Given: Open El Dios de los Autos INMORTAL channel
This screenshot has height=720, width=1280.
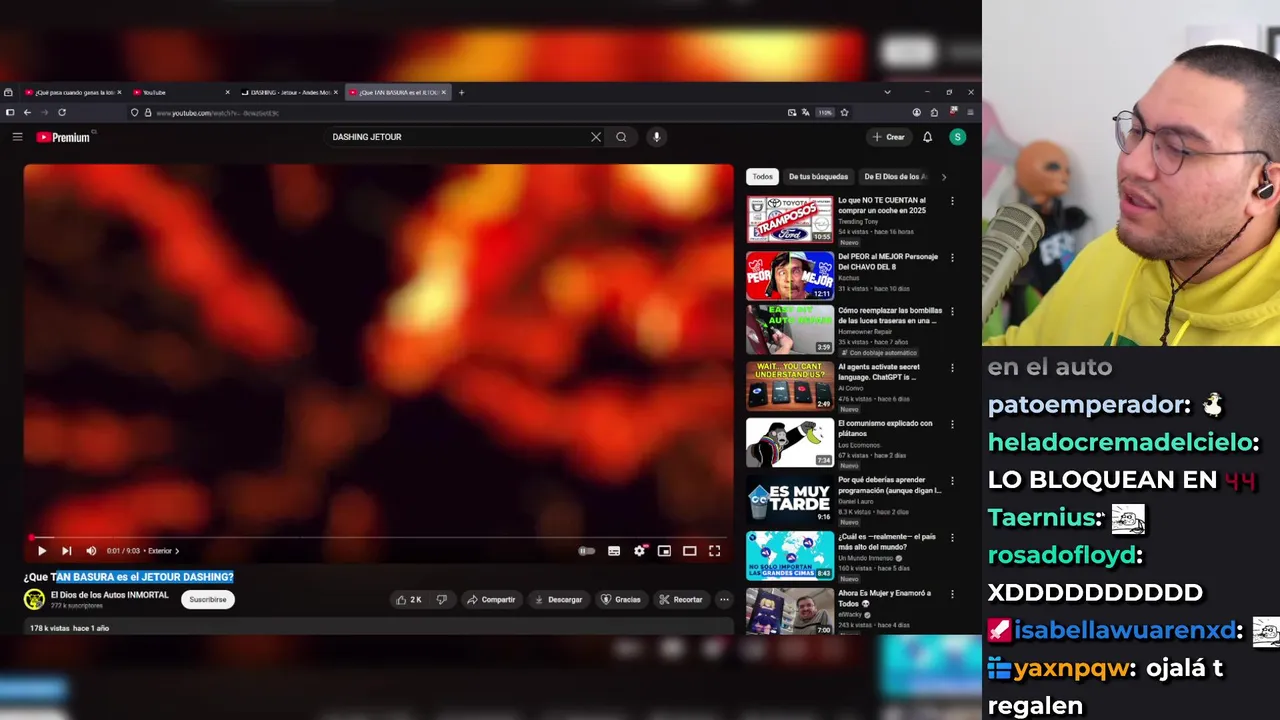Looking at the screenshot, I should coord(110,595).
